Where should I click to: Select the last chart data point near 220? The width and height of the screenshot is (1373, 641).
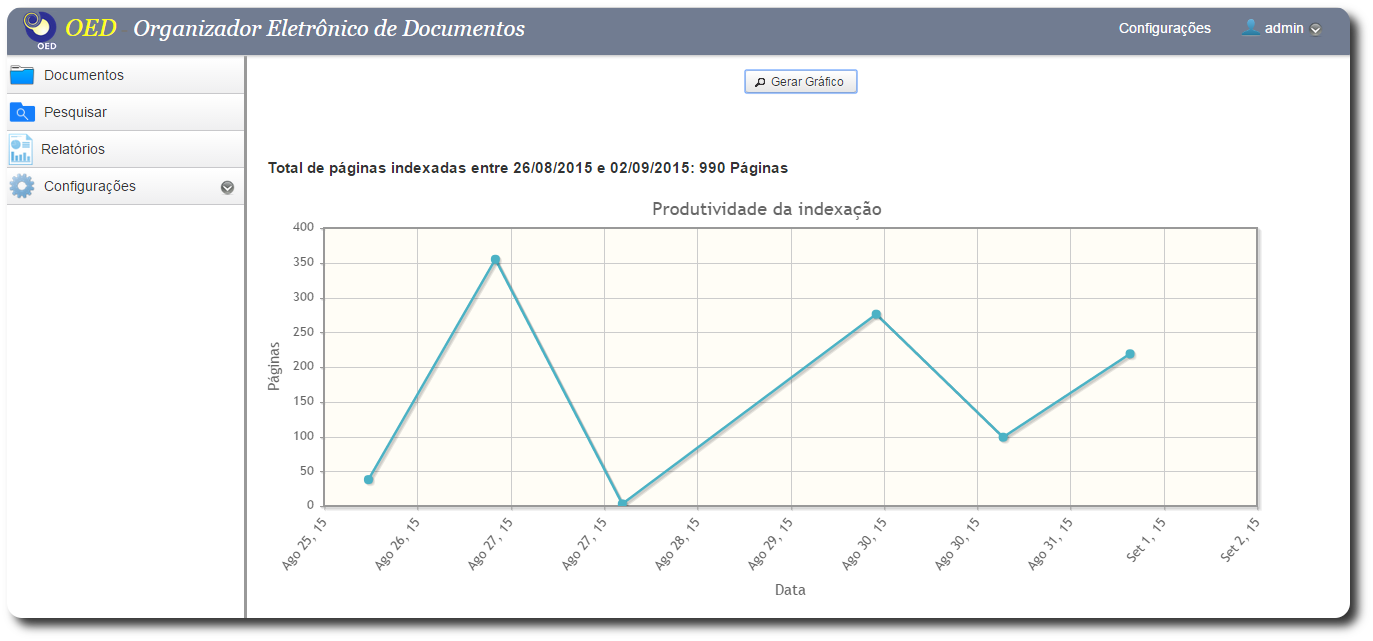(x=1130, y=354)
